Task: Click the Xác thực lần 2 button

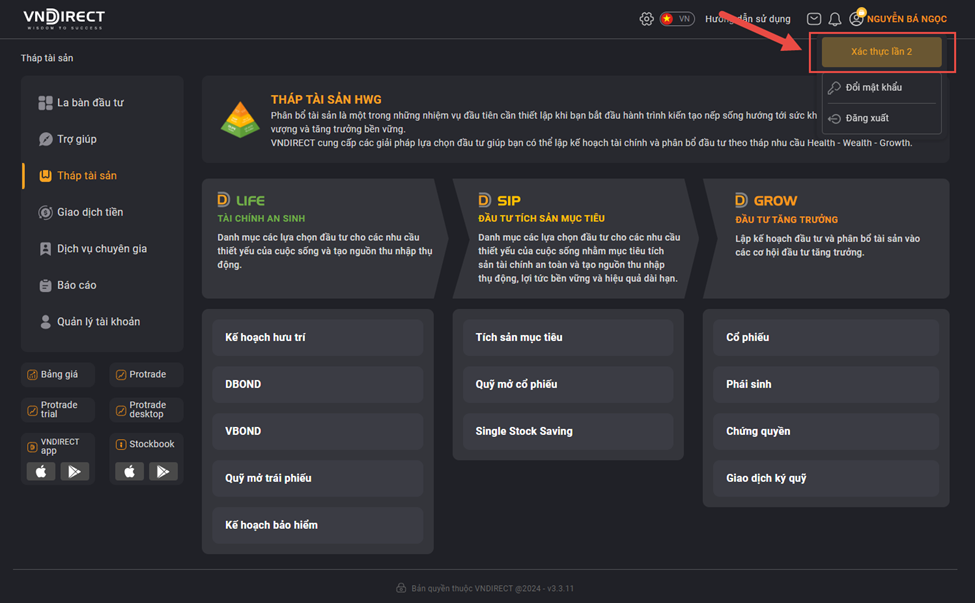Action: [x=882, y=52]
